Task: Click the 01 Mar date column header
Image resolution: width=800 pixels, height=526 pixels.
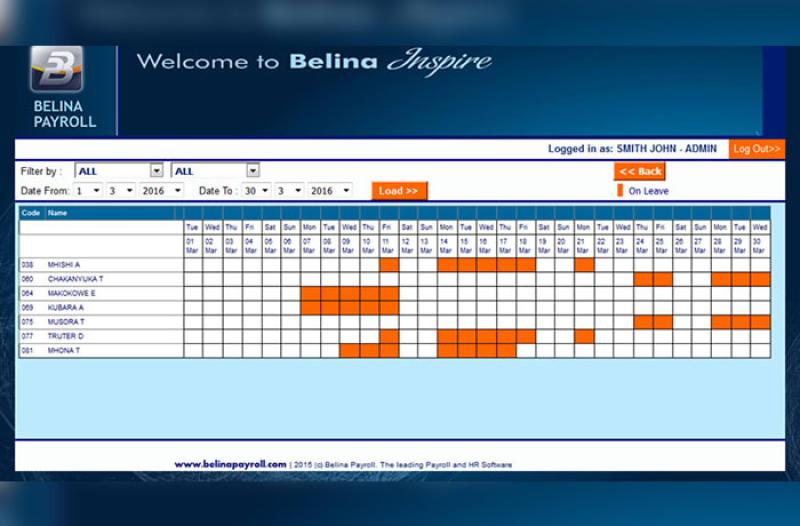Action: tap(193, 245)
